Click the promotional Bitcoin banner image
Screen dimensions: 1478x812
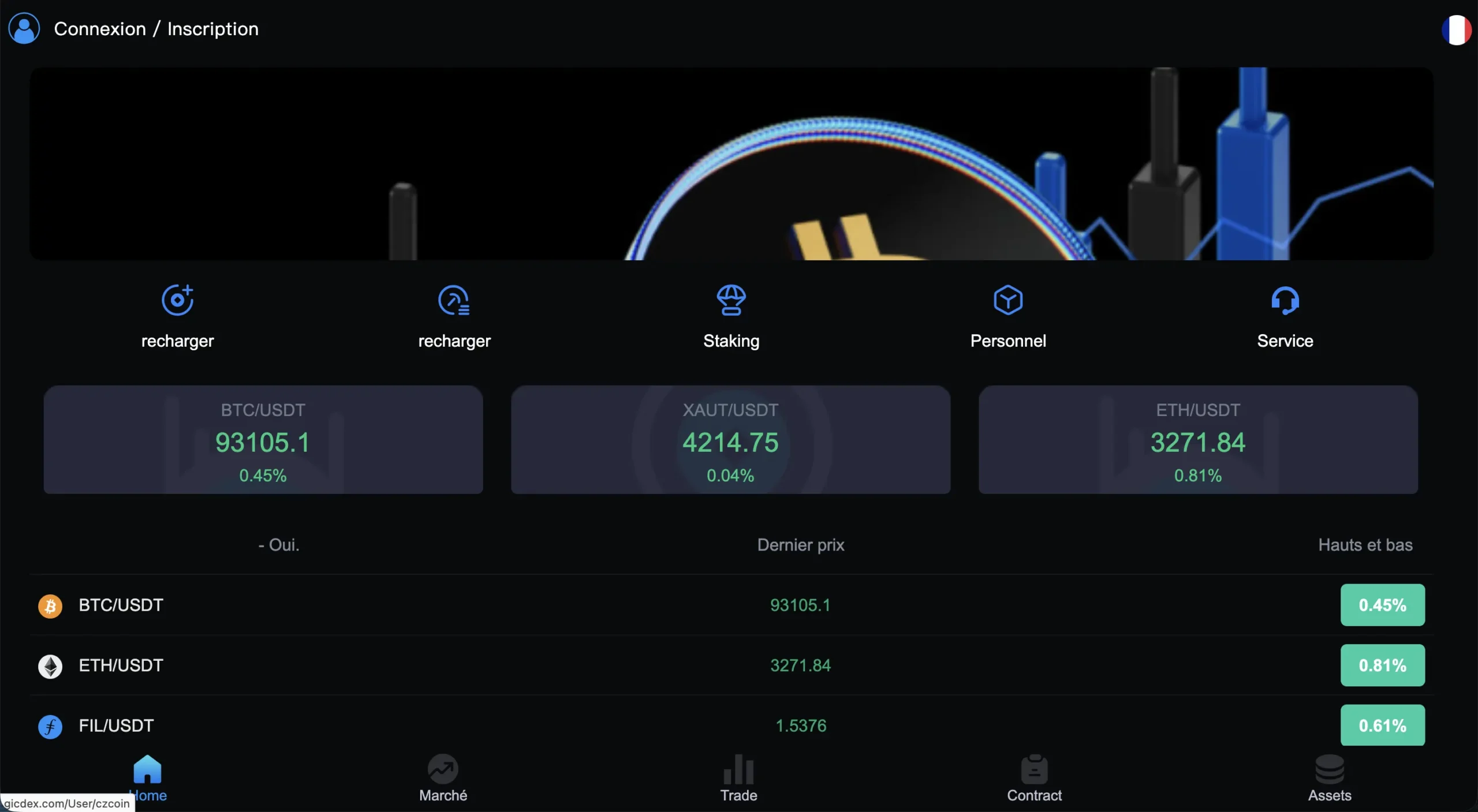tap(731, 163)
